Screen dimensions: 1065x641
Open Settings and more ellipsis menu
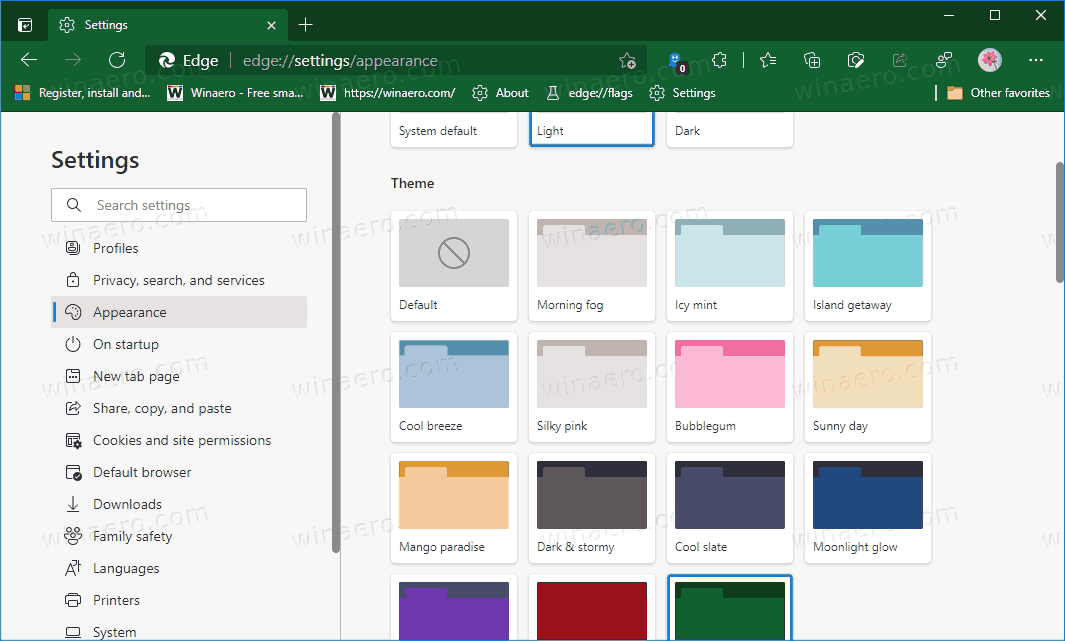pos(1036,60)
